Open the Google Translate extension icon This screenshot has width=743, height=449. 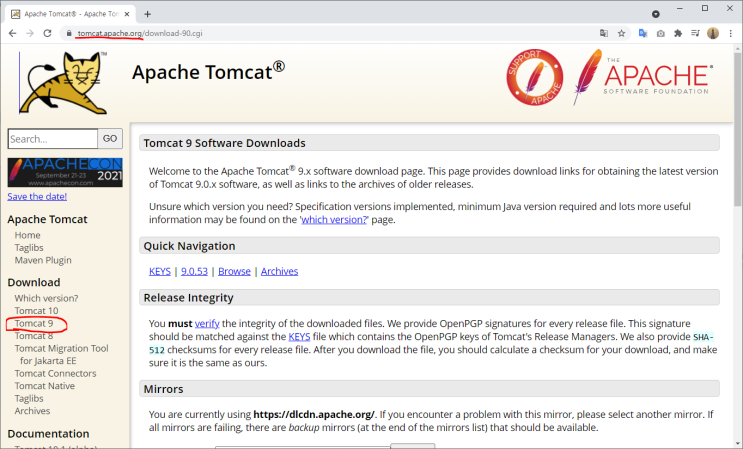pyautogui.click(x=643, y=33)
